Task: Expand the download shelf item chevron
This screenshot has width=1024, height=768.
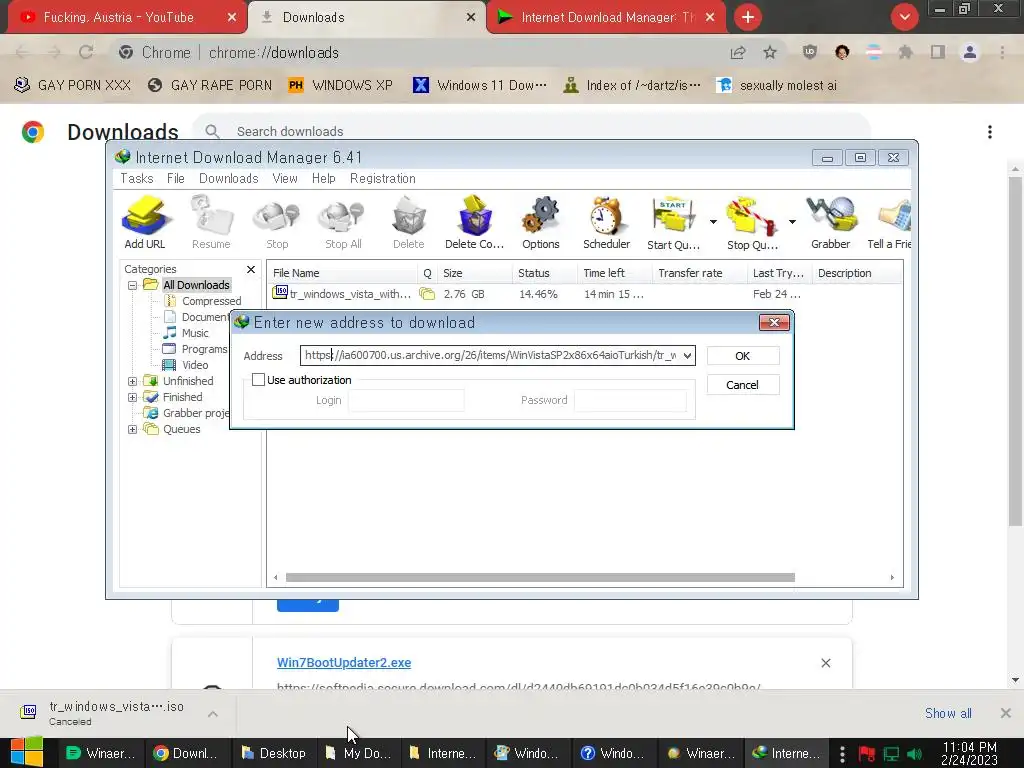Action: click(x=213, y=714)
